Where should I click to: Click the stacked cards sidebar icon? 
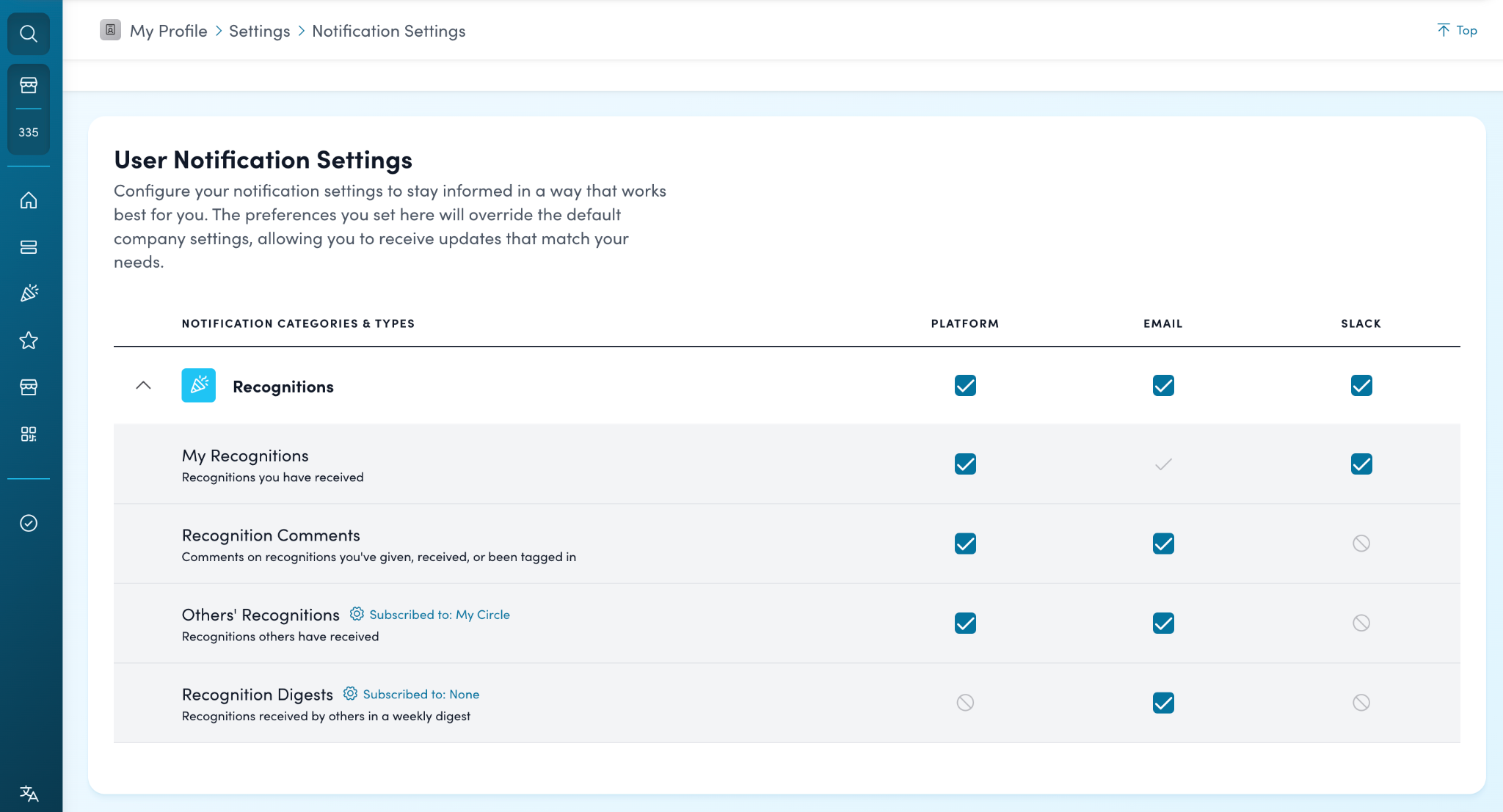[x=29, y=247]
